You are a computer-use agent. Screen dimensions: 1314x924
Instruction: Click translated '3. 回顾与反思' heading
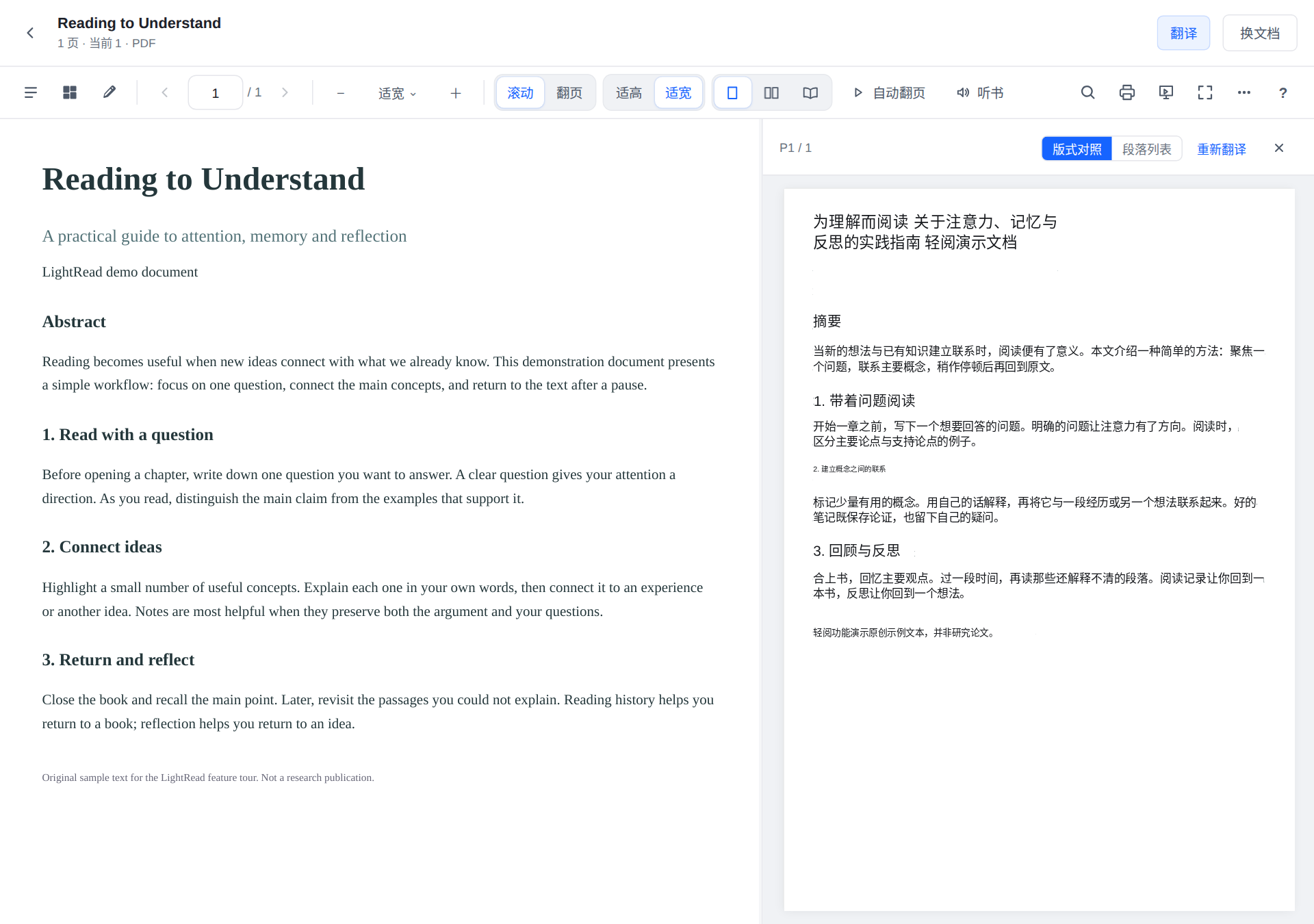pos(857,551)
